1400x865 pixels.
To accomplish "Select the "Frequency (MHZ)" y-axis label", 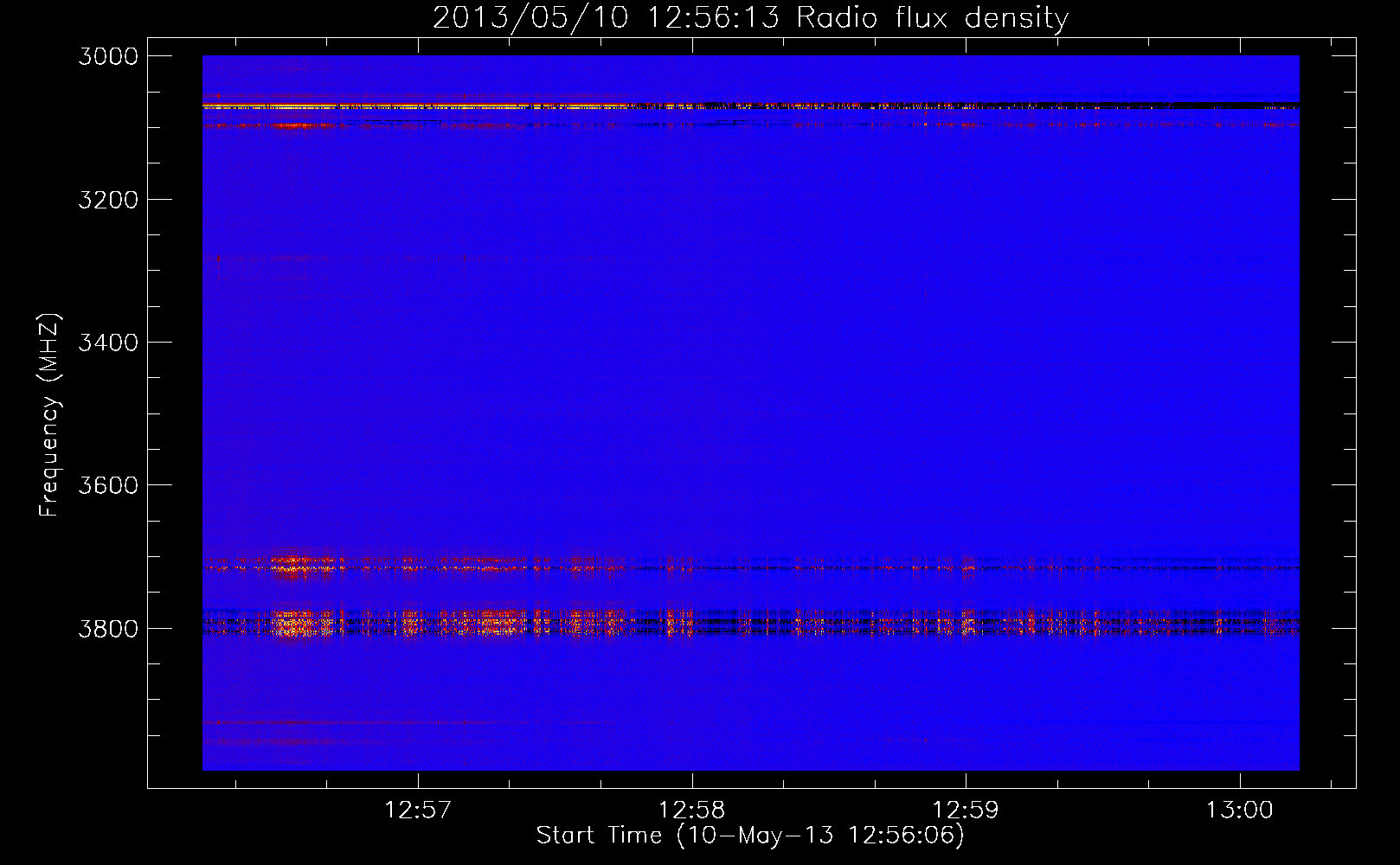I will [x=50, y=415].
